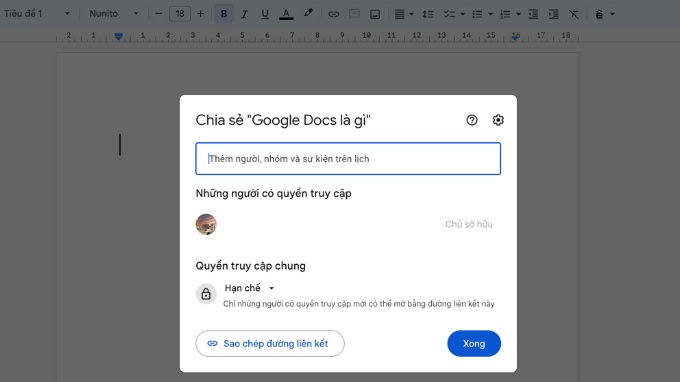Click the insert link icon in toolbar
Viewport: 680px width, 382px height.
click(x=333, y=14)
